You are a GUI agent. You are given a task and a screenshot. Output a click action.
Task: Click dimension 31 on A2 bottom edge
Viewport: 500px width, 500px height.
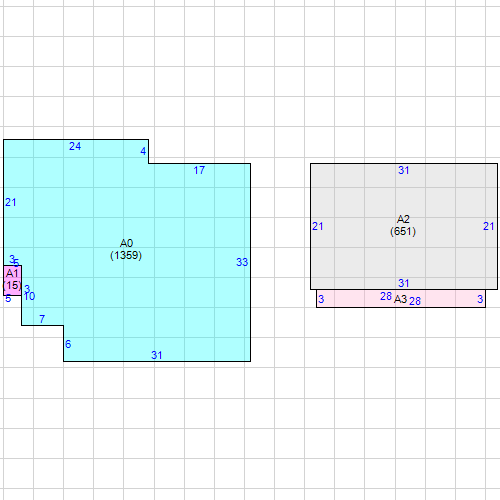[404, 283]
